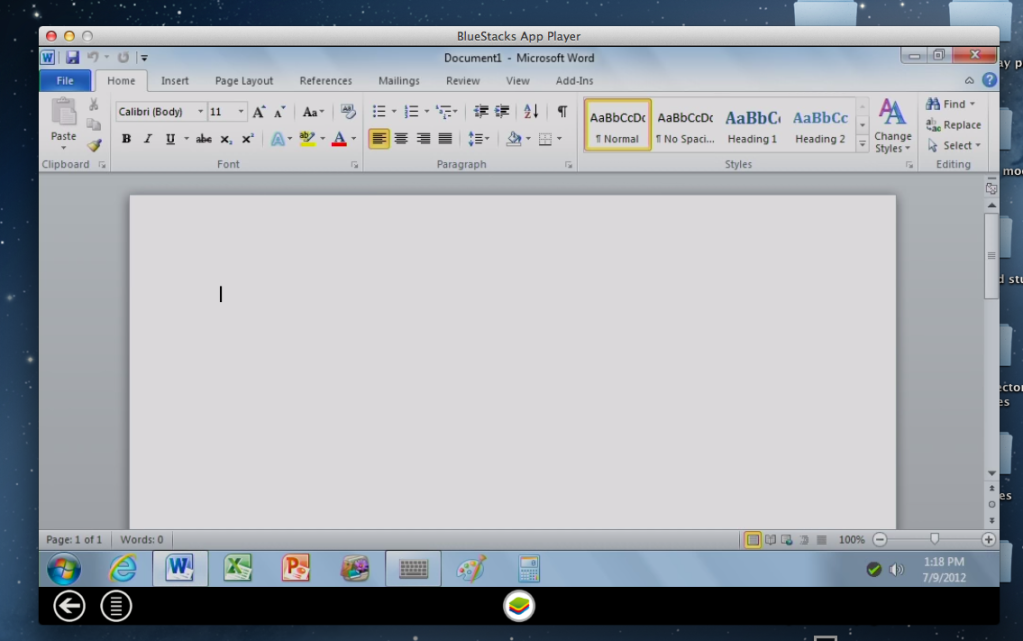The image size is (1023, 641).
Task: Click the Replace button
Action: pyautogui.click(x=954, y=125)
